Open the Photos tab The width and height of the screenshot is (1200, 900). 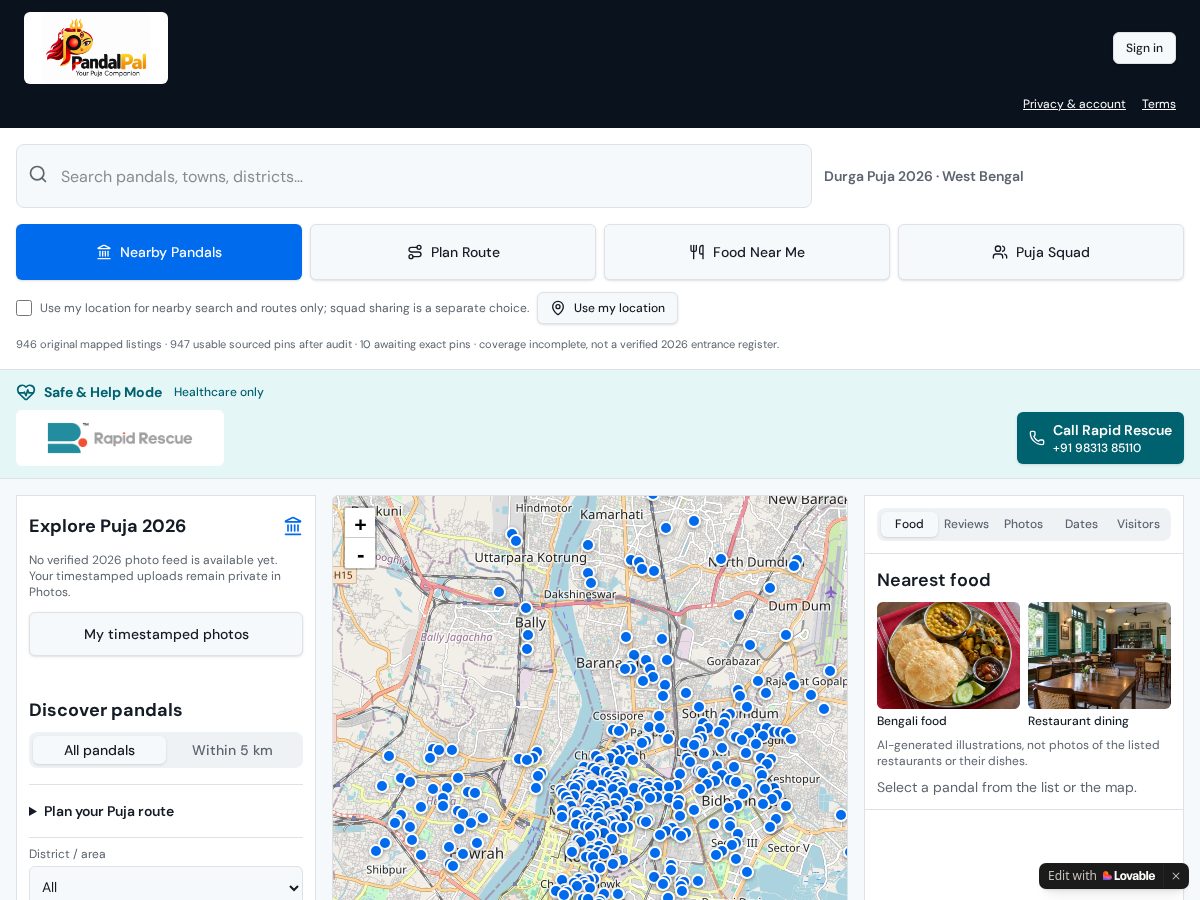pos(1023,524)
